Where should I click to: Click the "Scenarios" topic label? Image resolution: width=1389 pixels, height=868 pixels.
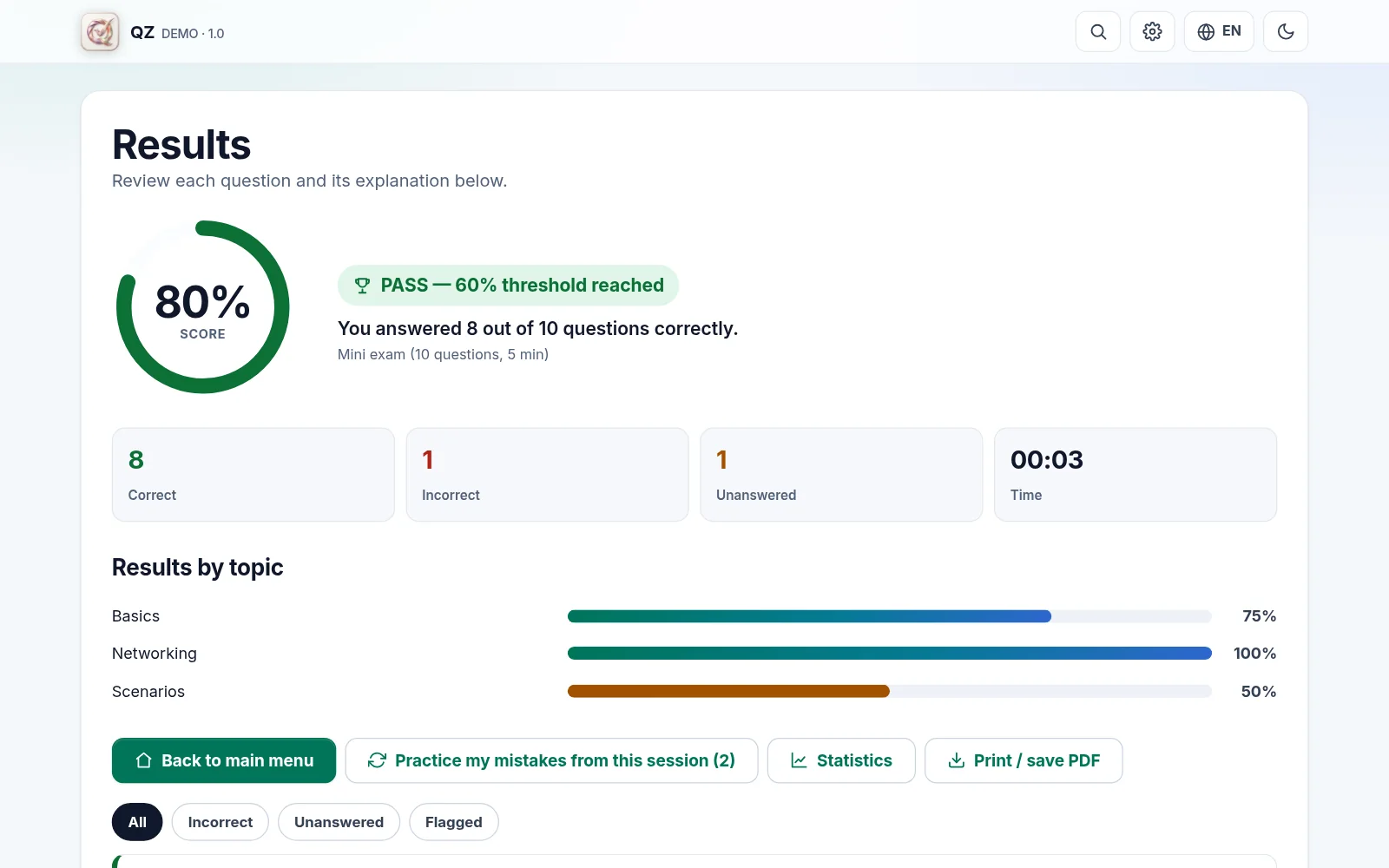[x=148, y=692]
